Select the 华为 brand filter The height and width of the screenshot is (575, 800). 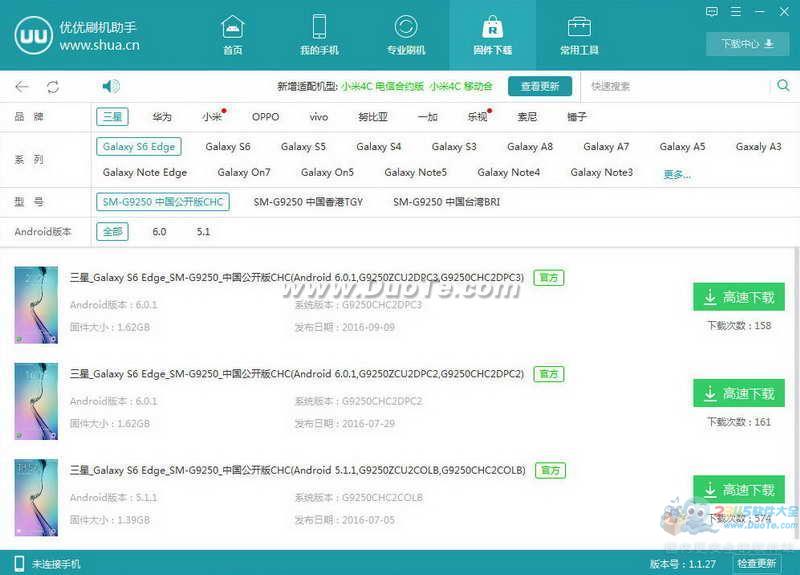click(162, 117)
